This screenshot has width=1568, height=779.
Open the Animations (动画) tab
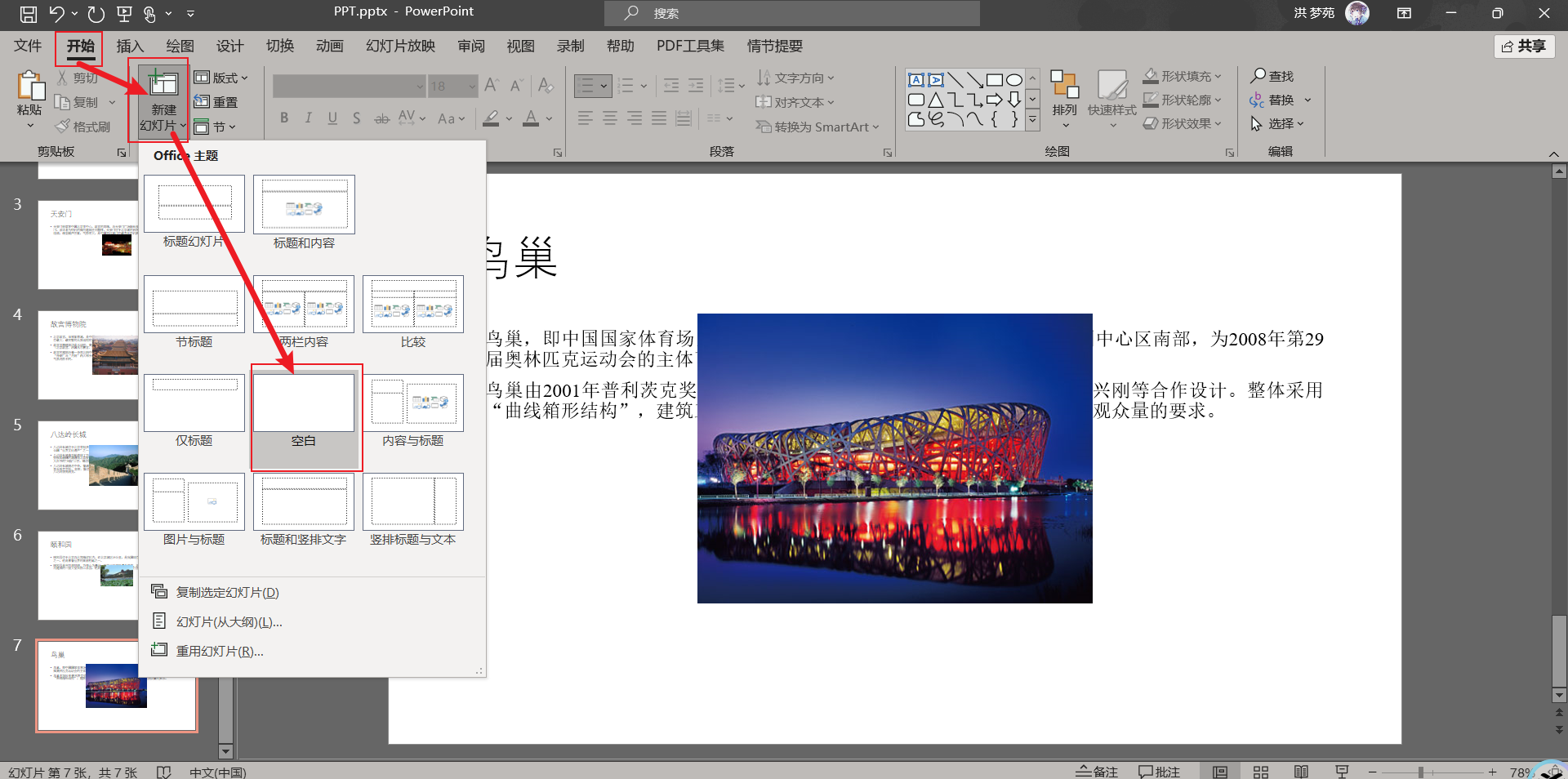tap(329, 47)
